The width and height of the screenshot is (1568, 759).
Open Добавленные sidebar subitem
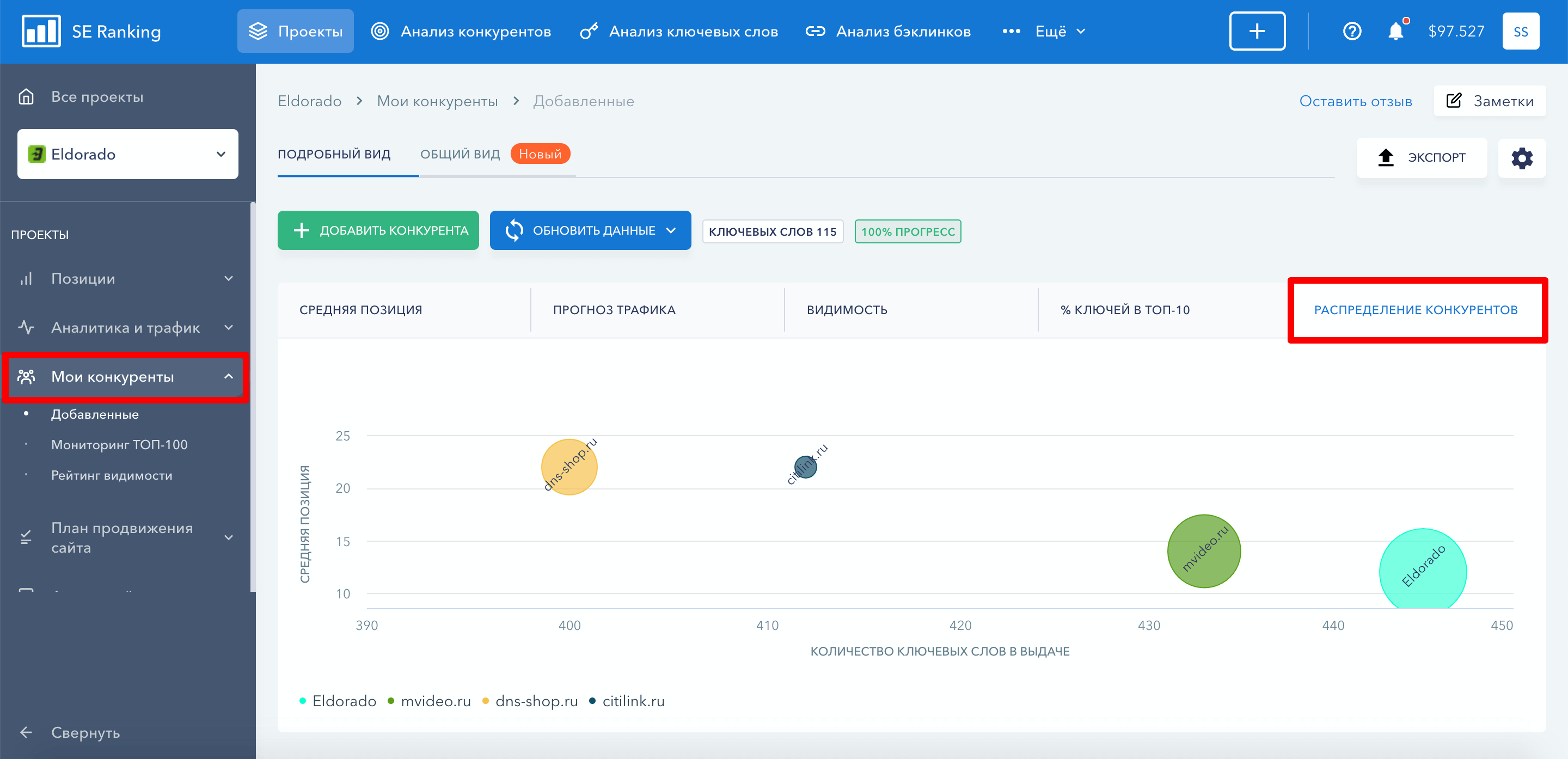pos(95,414)
